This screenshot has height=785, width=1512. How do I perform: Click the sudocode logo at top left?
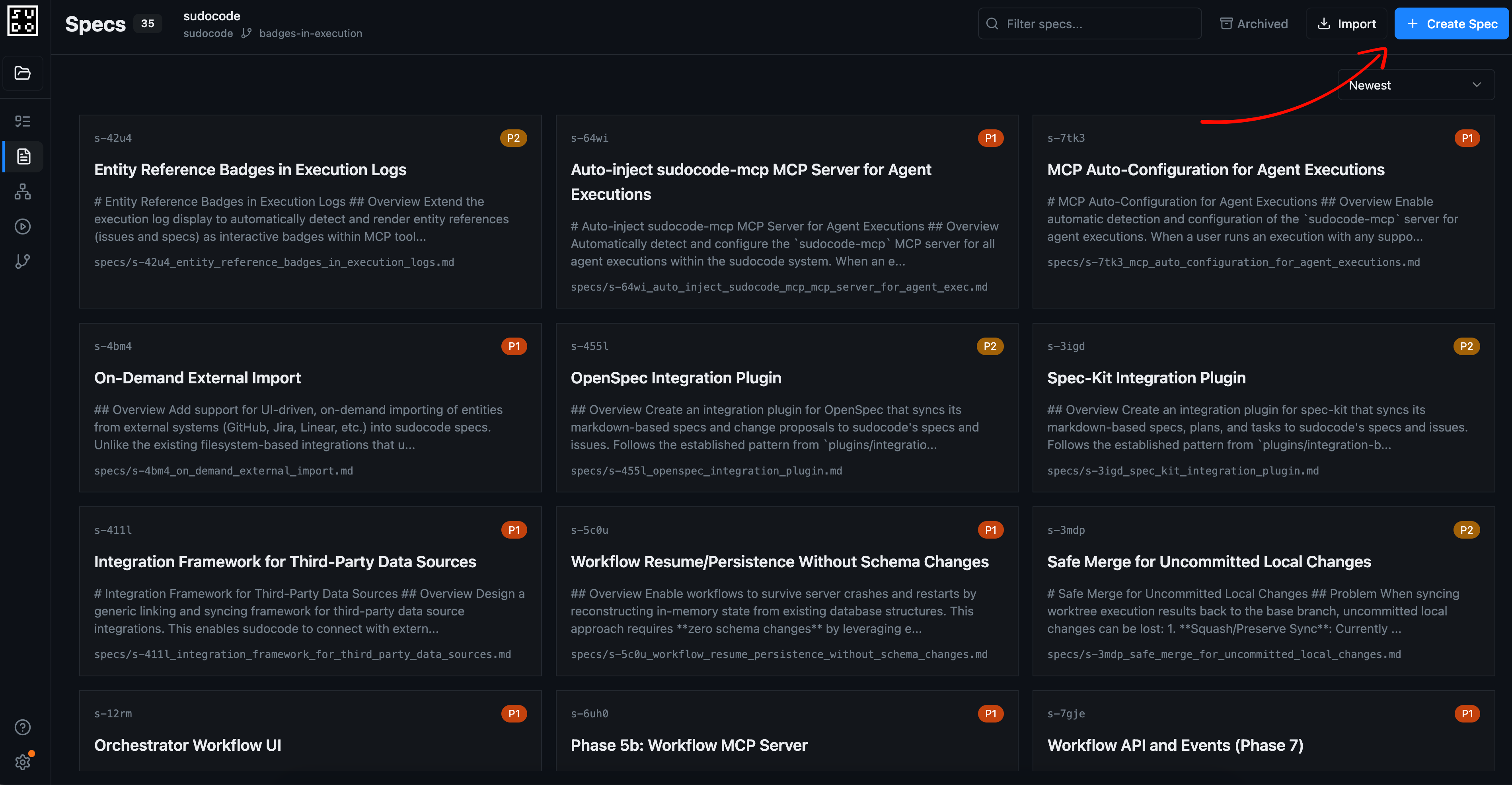point(22,22)
